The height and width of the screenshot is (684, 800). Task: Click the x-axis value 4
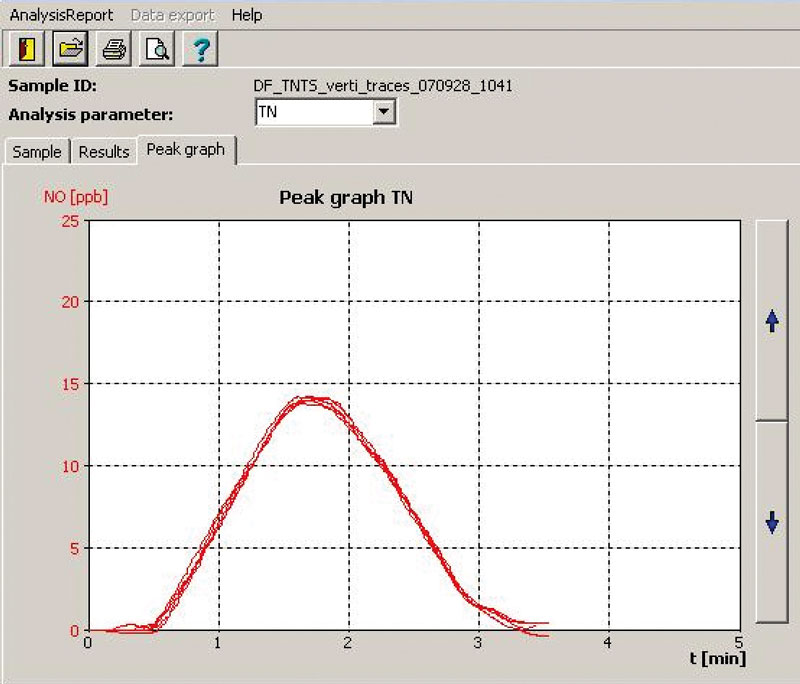pos(607,642)
